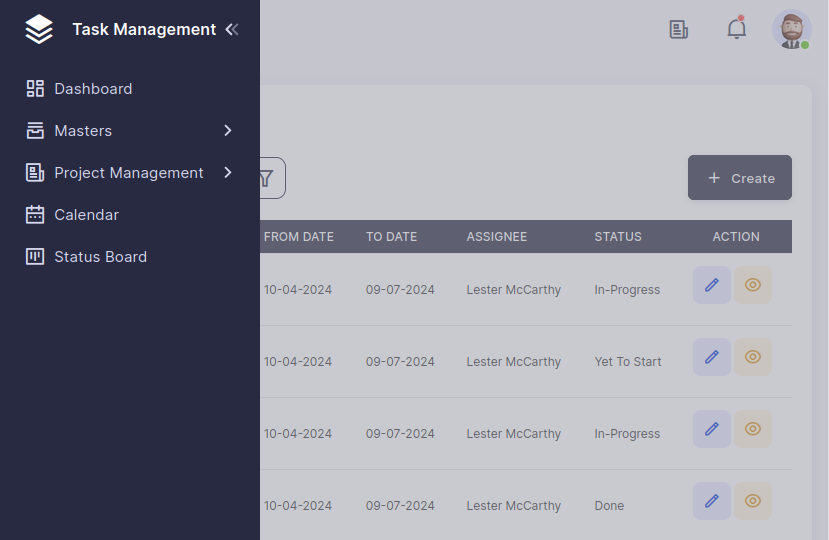
Task: Expand the Project Management submenu chevron
Action: (x=228, y=172)
